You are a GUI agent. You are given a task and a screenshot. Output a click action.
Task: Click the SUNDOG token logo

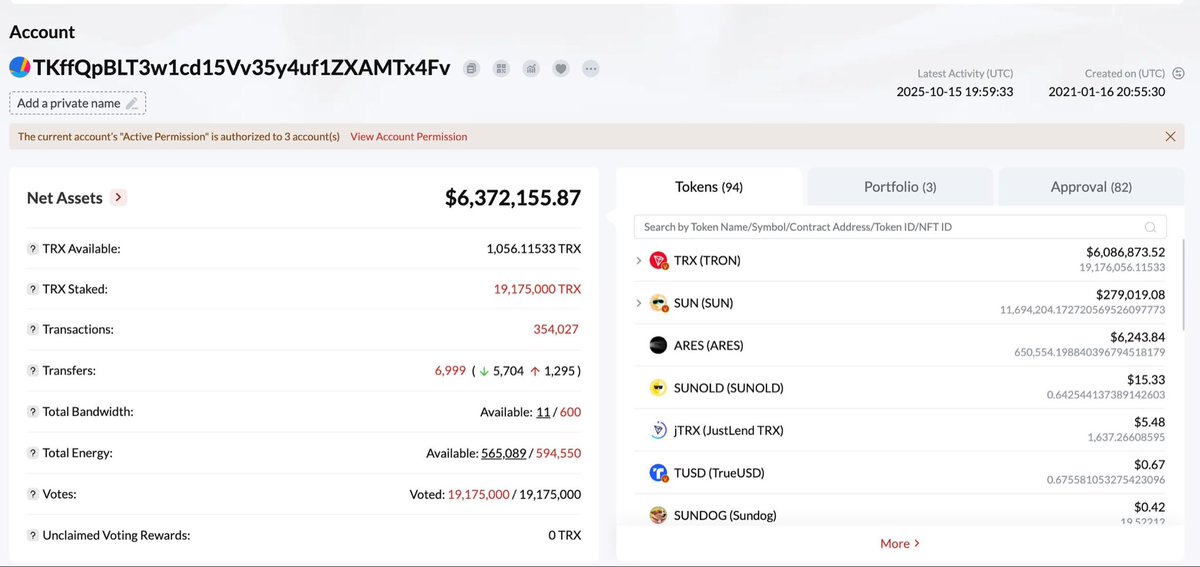659,515
